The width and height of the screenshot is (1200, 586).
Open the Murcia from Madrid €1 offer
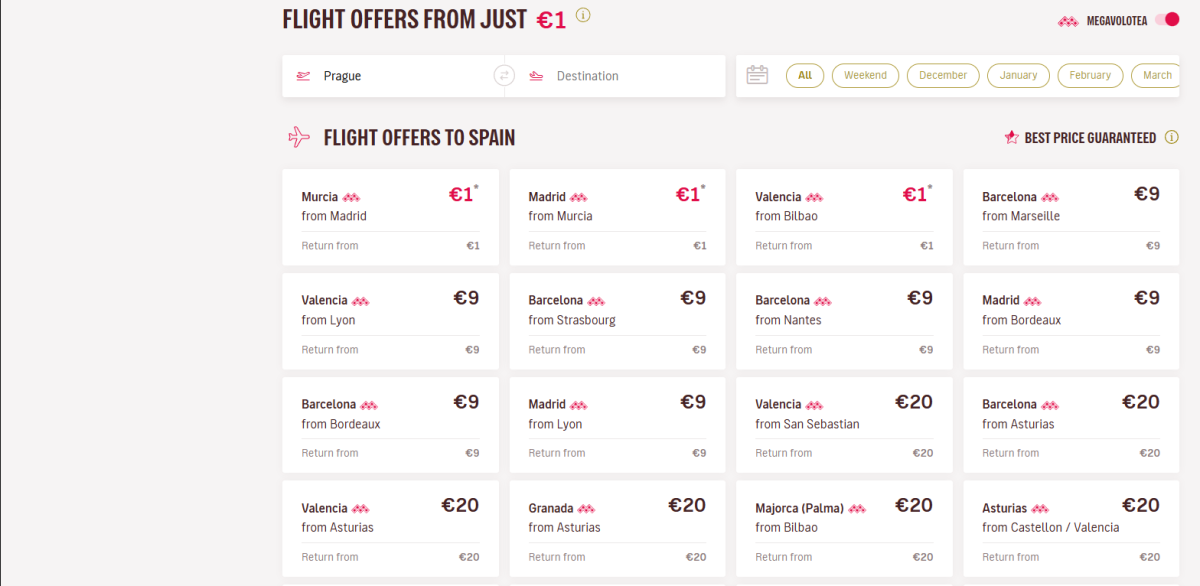[x=390, y=217]
